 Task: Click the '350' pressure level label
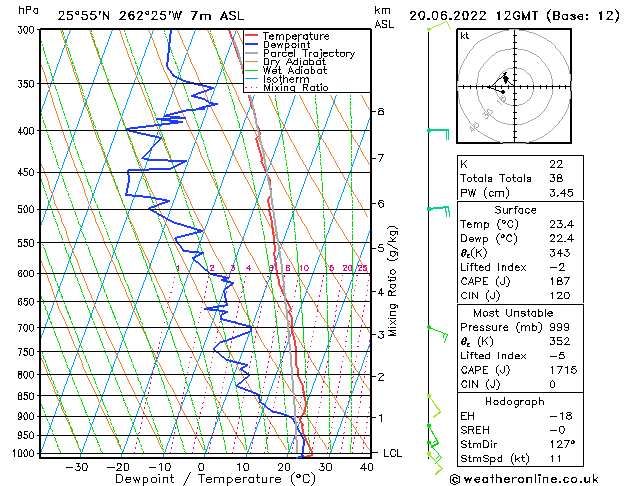(x=28, y=84)
